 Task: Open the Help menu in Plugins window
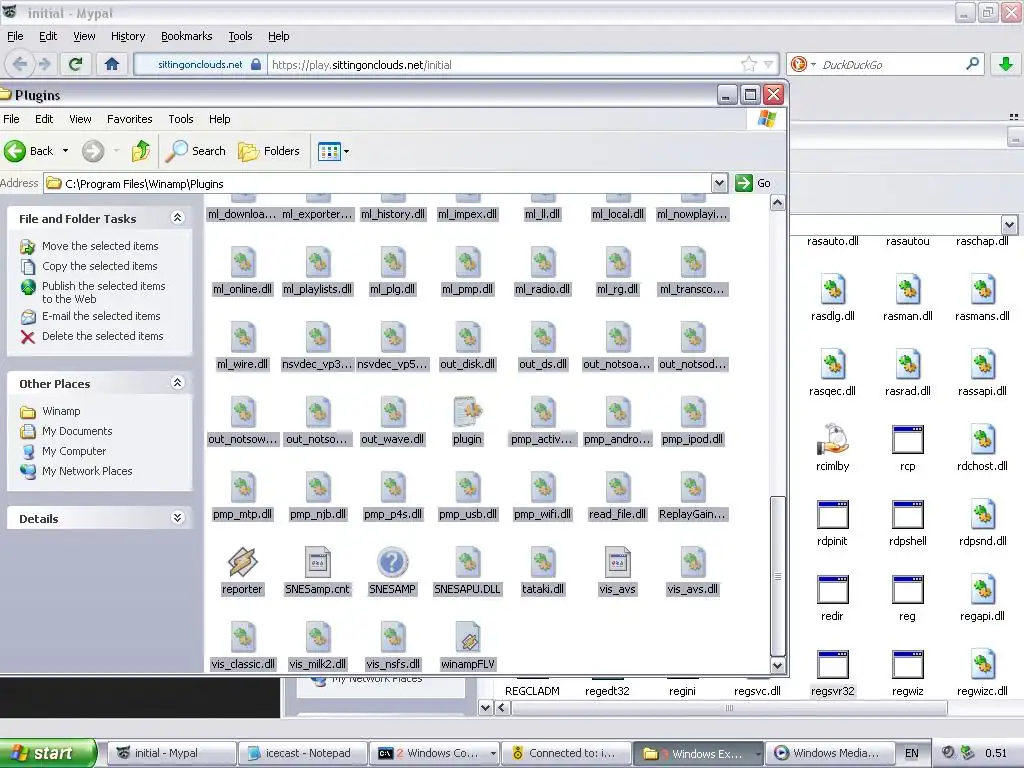[219, 119]
